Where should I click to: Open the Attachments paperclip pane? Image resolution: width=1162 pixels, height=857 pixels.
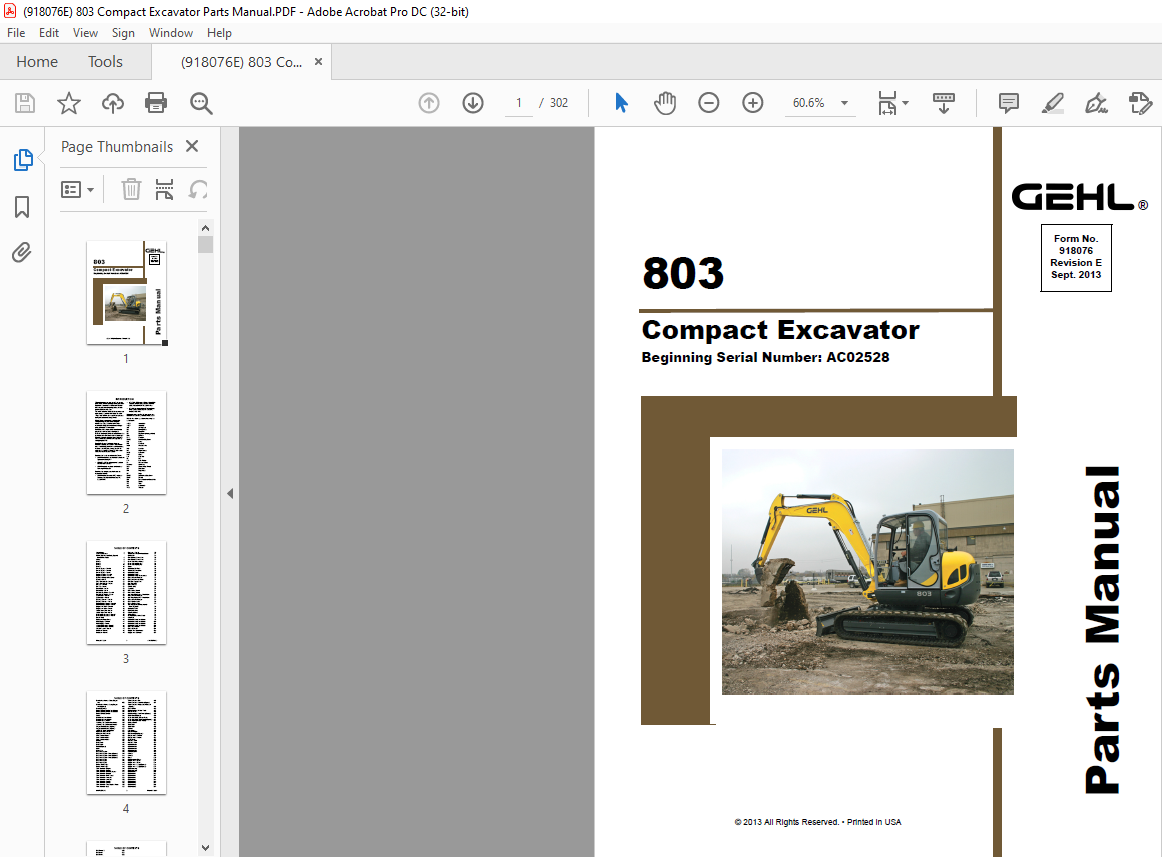(22, 253)
